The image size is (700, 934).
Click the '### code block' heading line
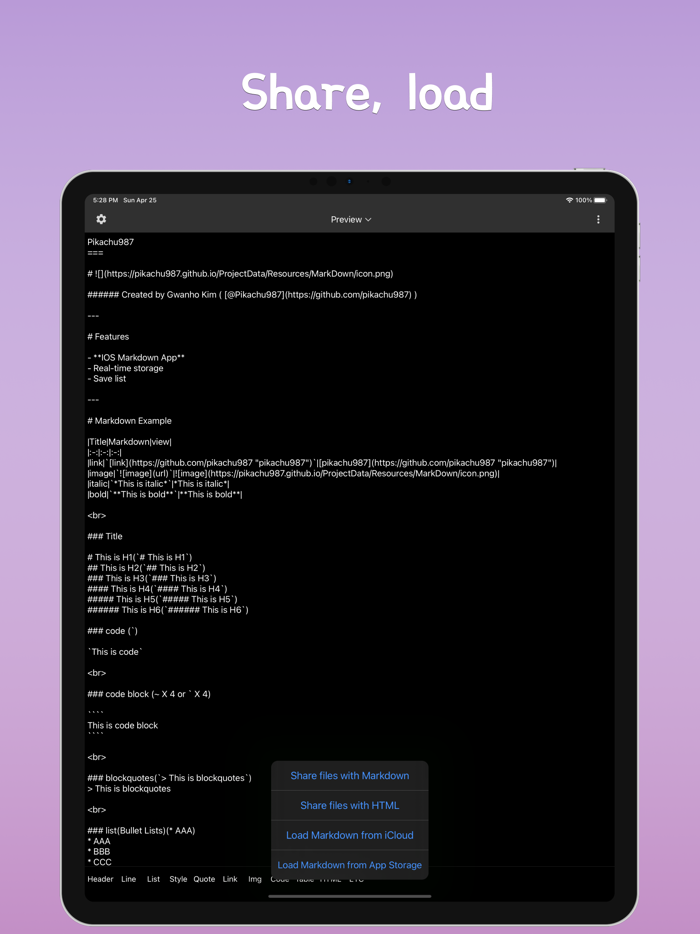[x=149, y=694]
